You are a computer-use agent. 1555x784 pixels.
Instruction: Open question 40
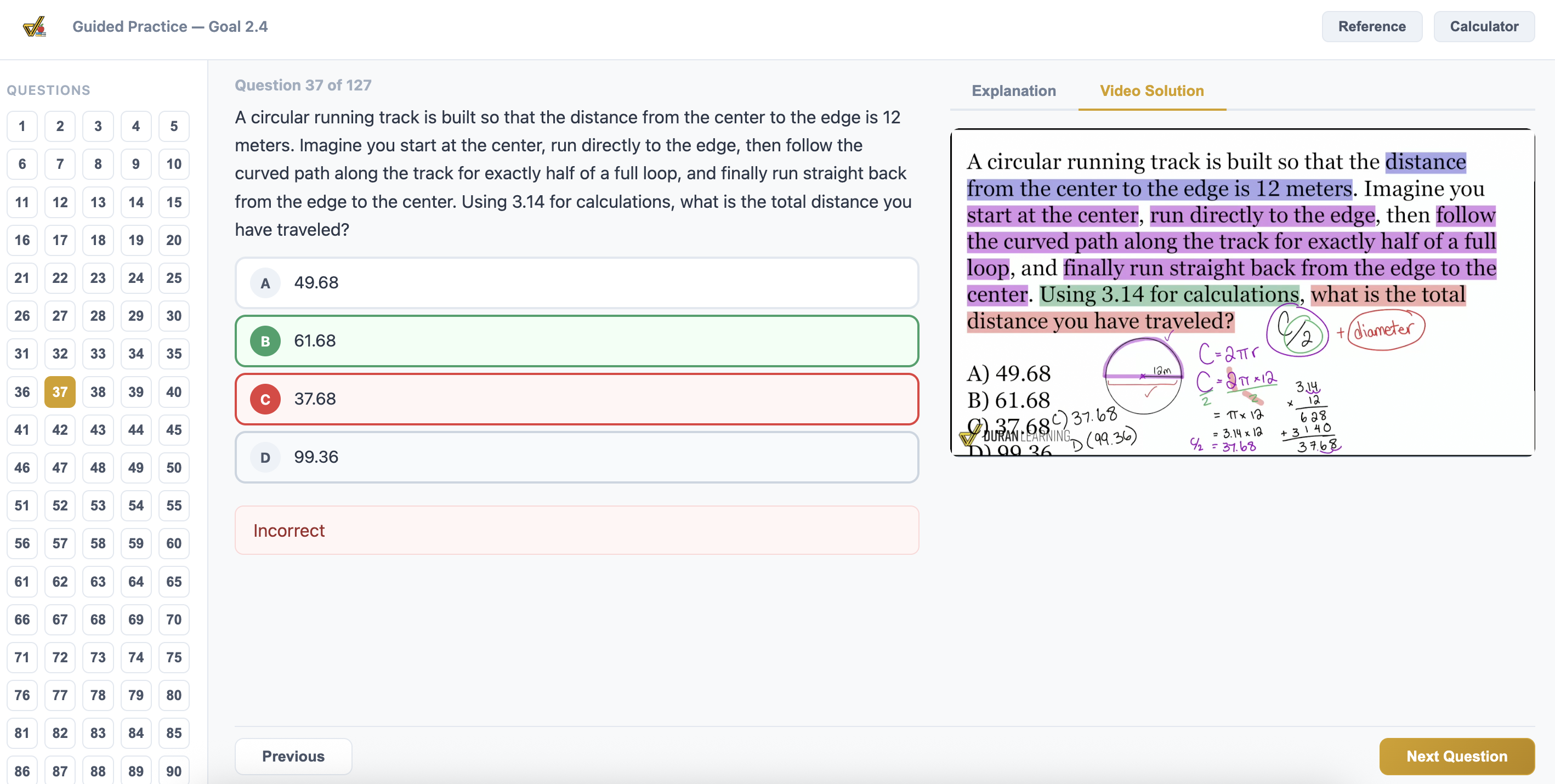tap(174, 391)
